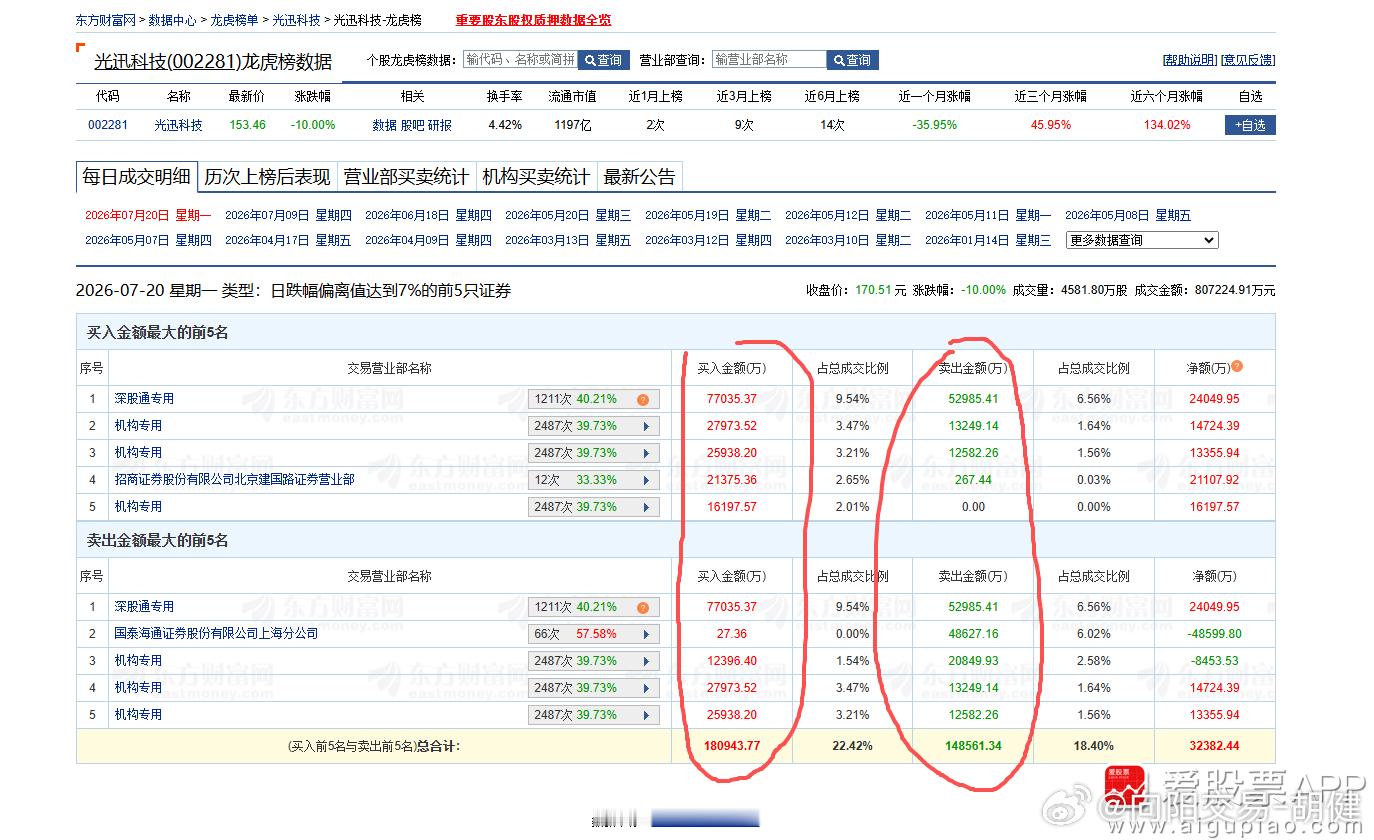
Task: Click the 营业部名称 search input field
Action: point(769,60)
